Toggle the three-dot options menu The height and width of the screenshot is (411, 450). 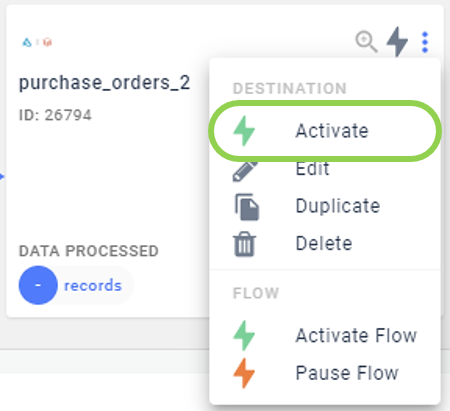tap(425, 42)
